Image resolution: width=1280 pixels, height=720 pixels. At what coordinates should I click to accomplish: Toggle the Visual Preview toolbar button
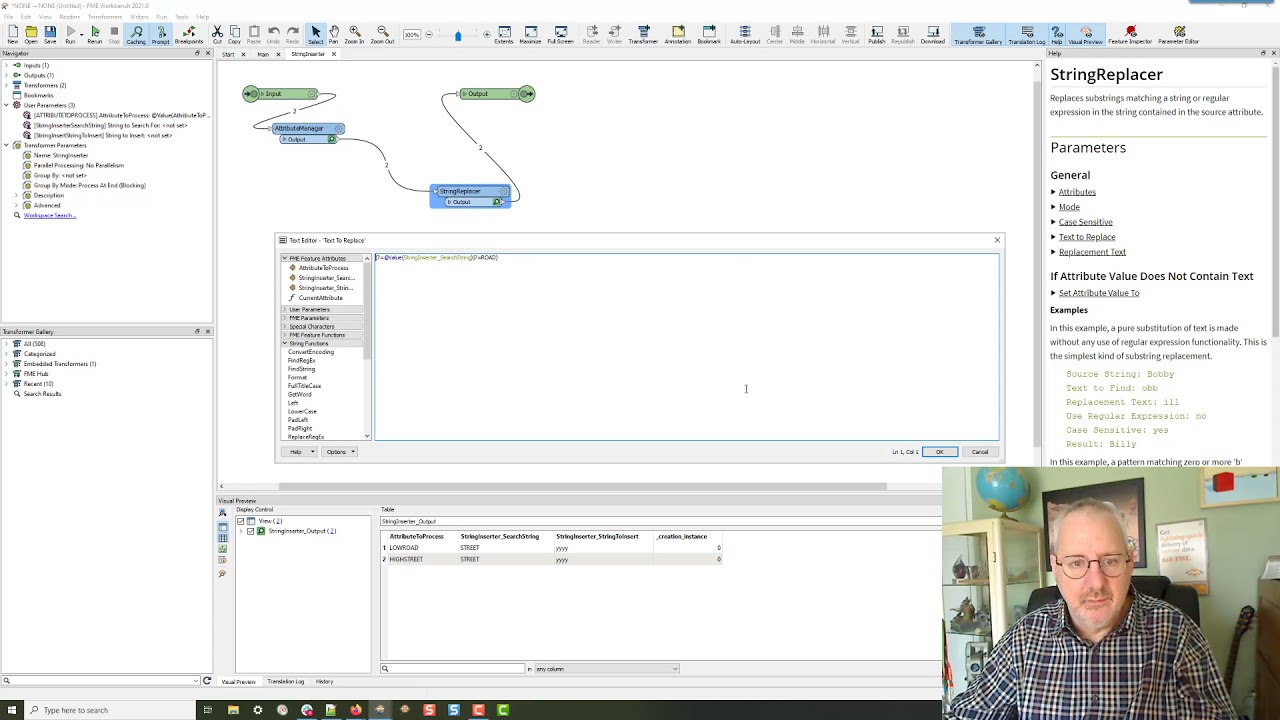pos(1086,35)
